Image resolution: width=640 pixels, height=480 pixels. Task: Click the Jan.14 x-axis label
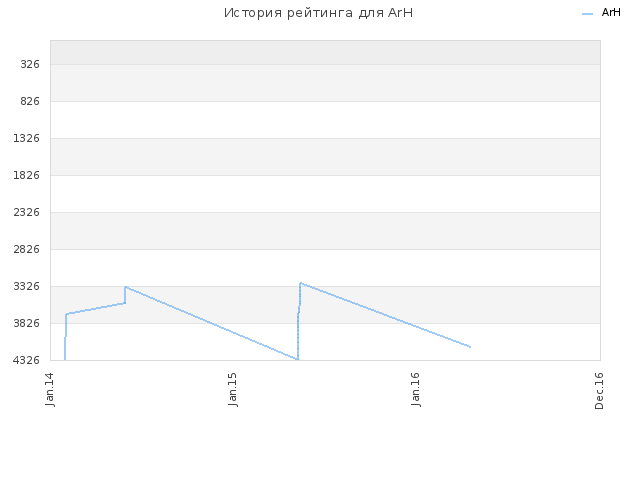coord(50,389)
